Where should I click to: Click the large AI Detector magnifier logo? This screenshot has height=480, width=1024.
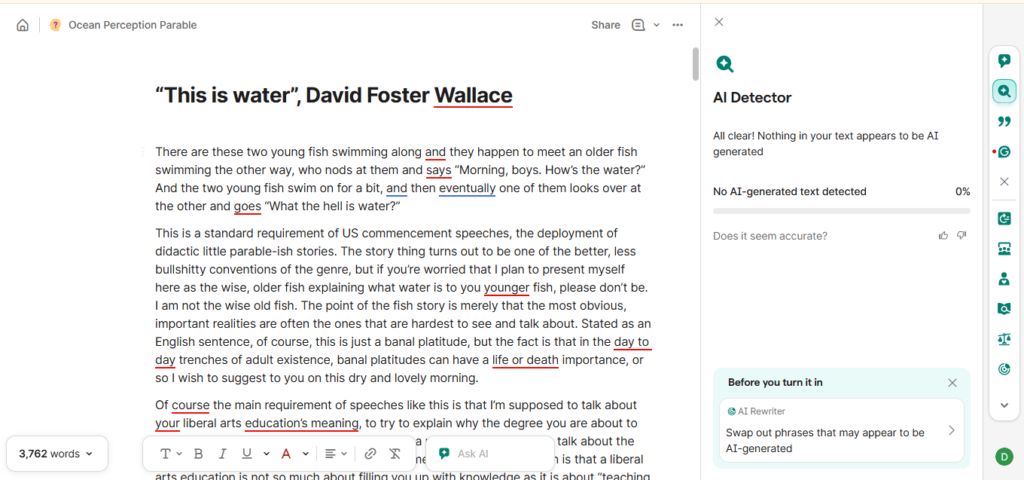[x=724, y=63]
